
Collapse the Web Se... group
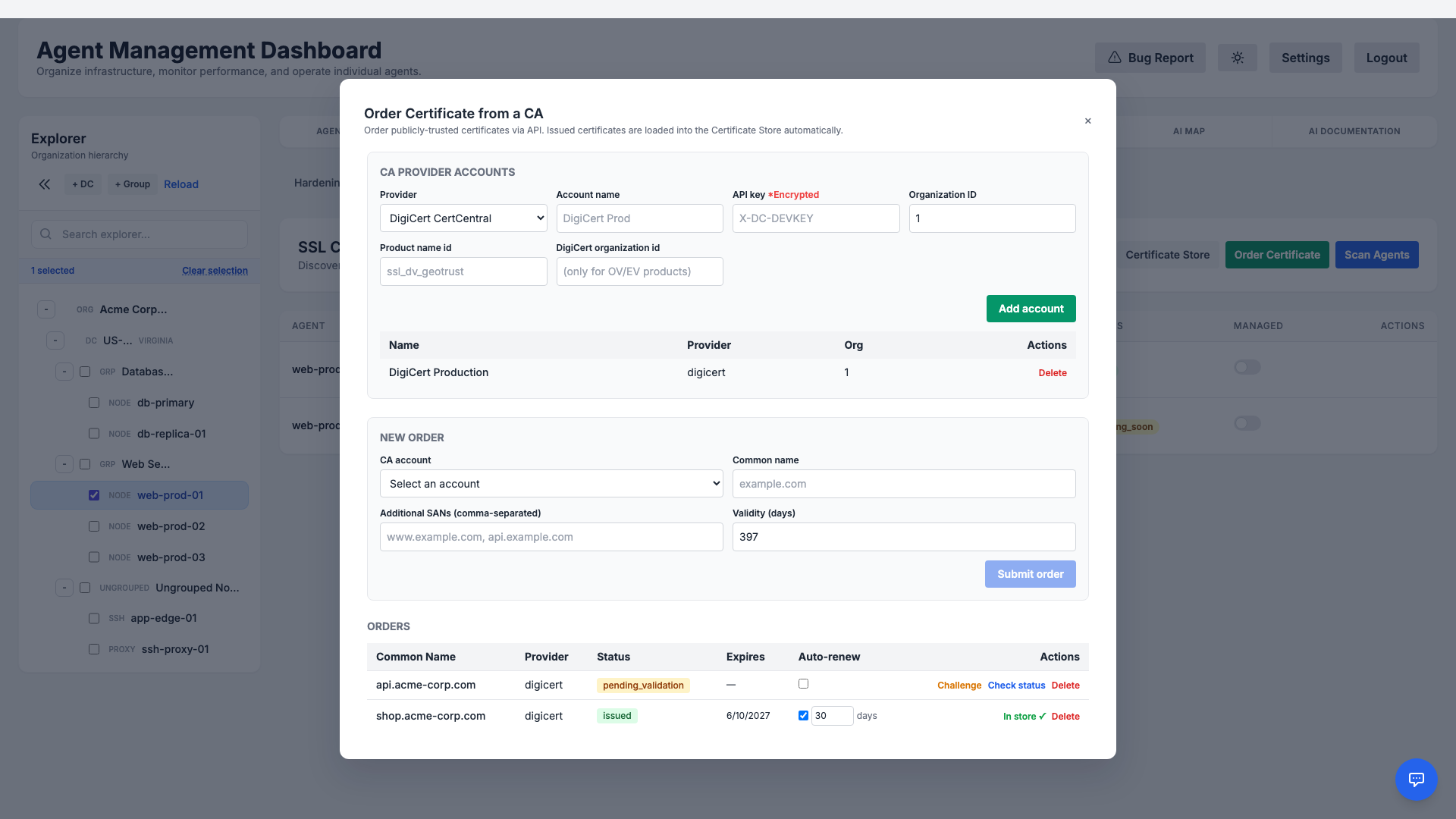pyautogui.click(x=64, y=464)
